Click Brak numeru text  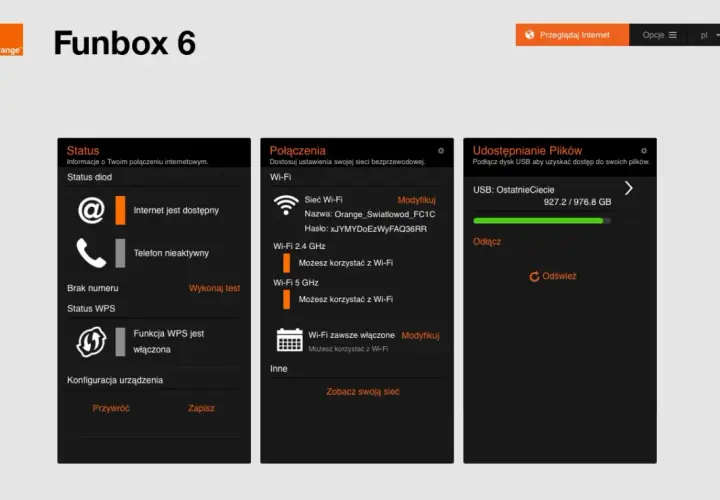click(x=93, y=288)
